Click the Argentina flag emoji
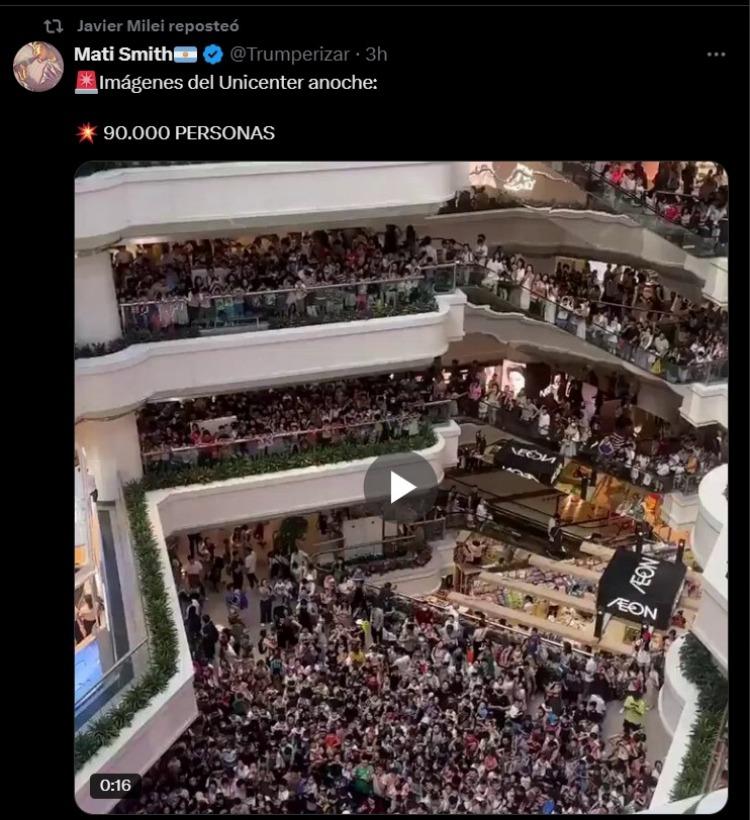This screenshot has width=750, height=820. 185,54
